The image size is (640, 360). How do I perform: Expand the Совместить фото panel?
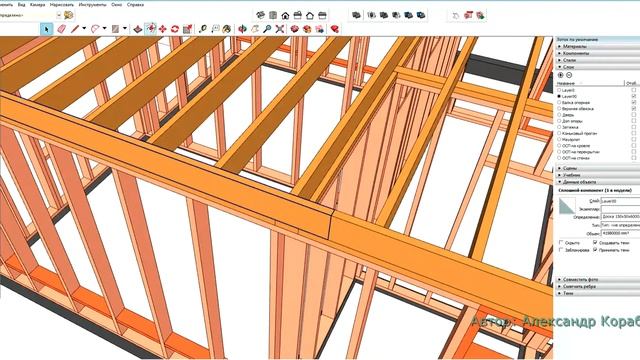pos(598,280)
